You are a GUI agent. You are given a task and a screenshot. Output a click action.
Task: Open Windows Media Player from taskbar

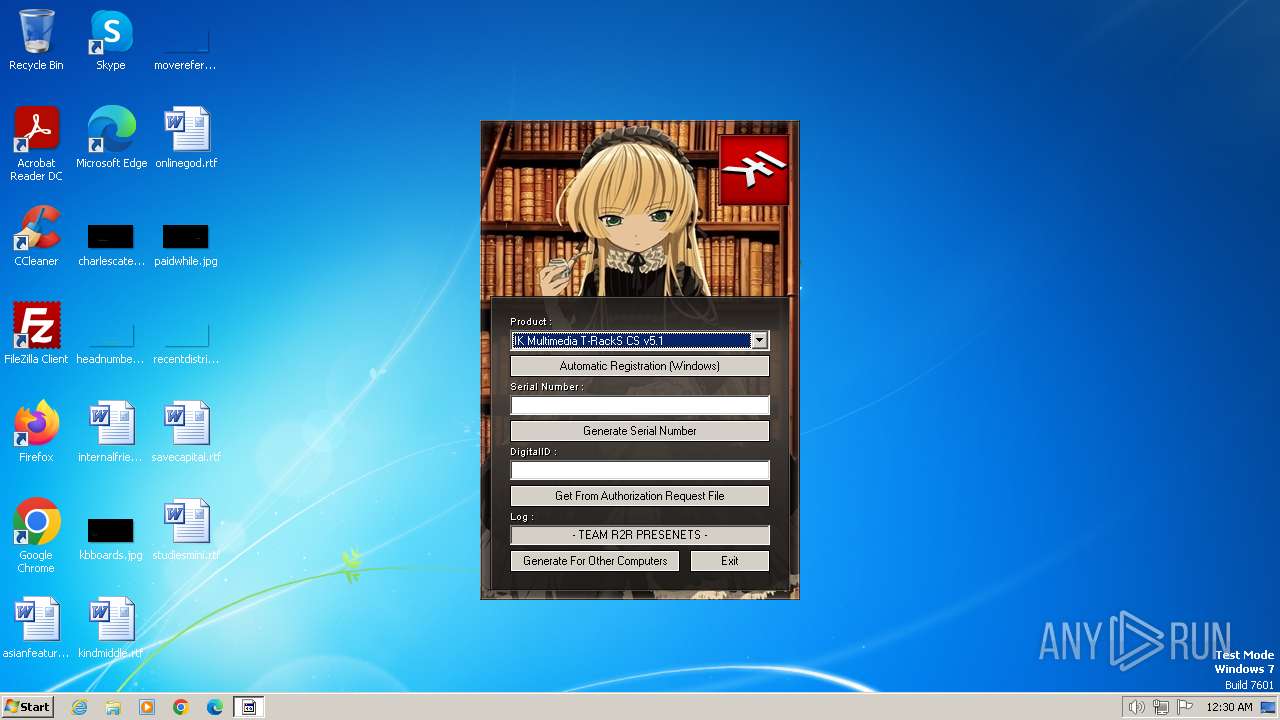click(147, 707)
